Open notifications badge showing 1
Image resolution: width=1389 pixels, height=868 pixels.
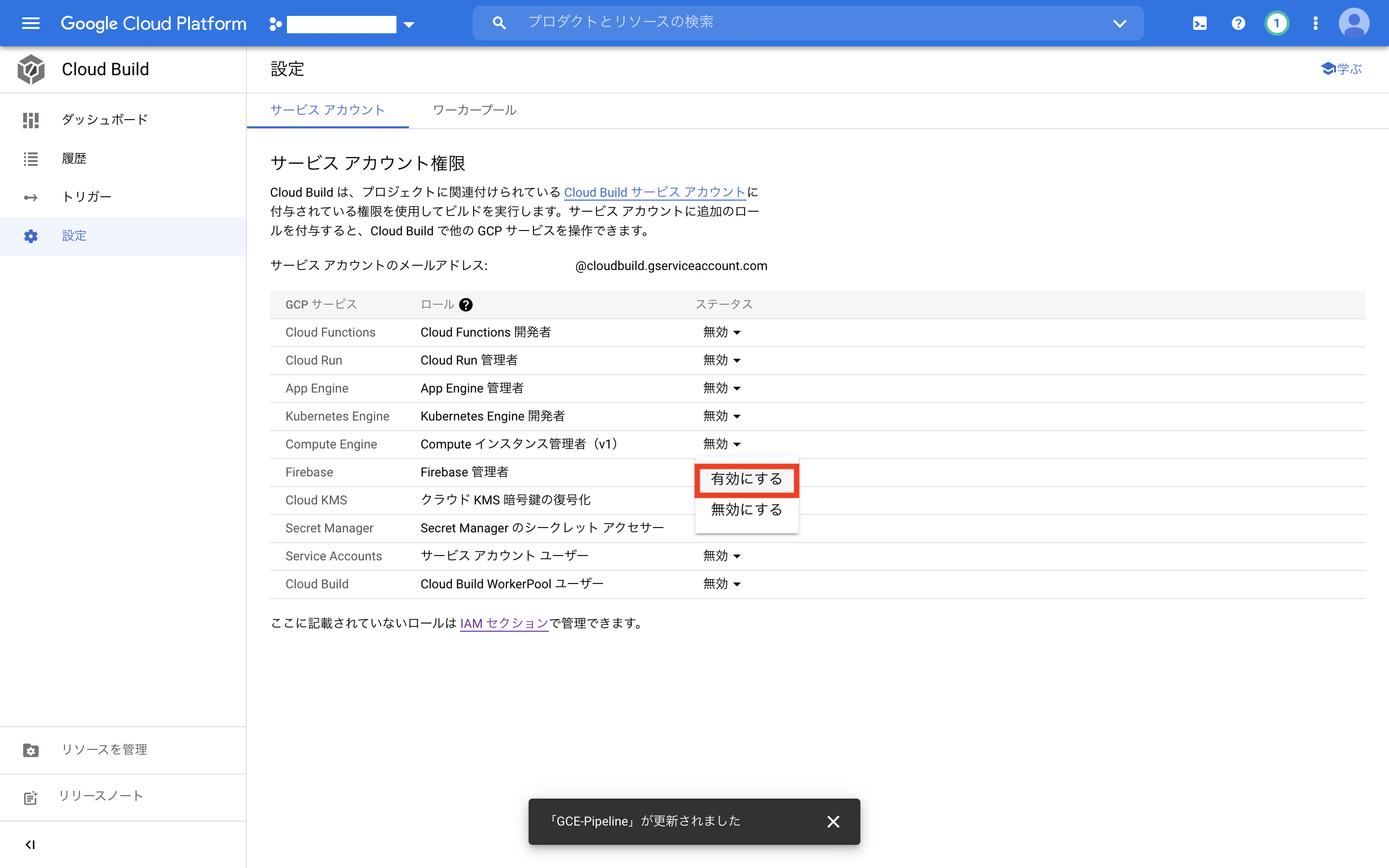click(1277, 24)
